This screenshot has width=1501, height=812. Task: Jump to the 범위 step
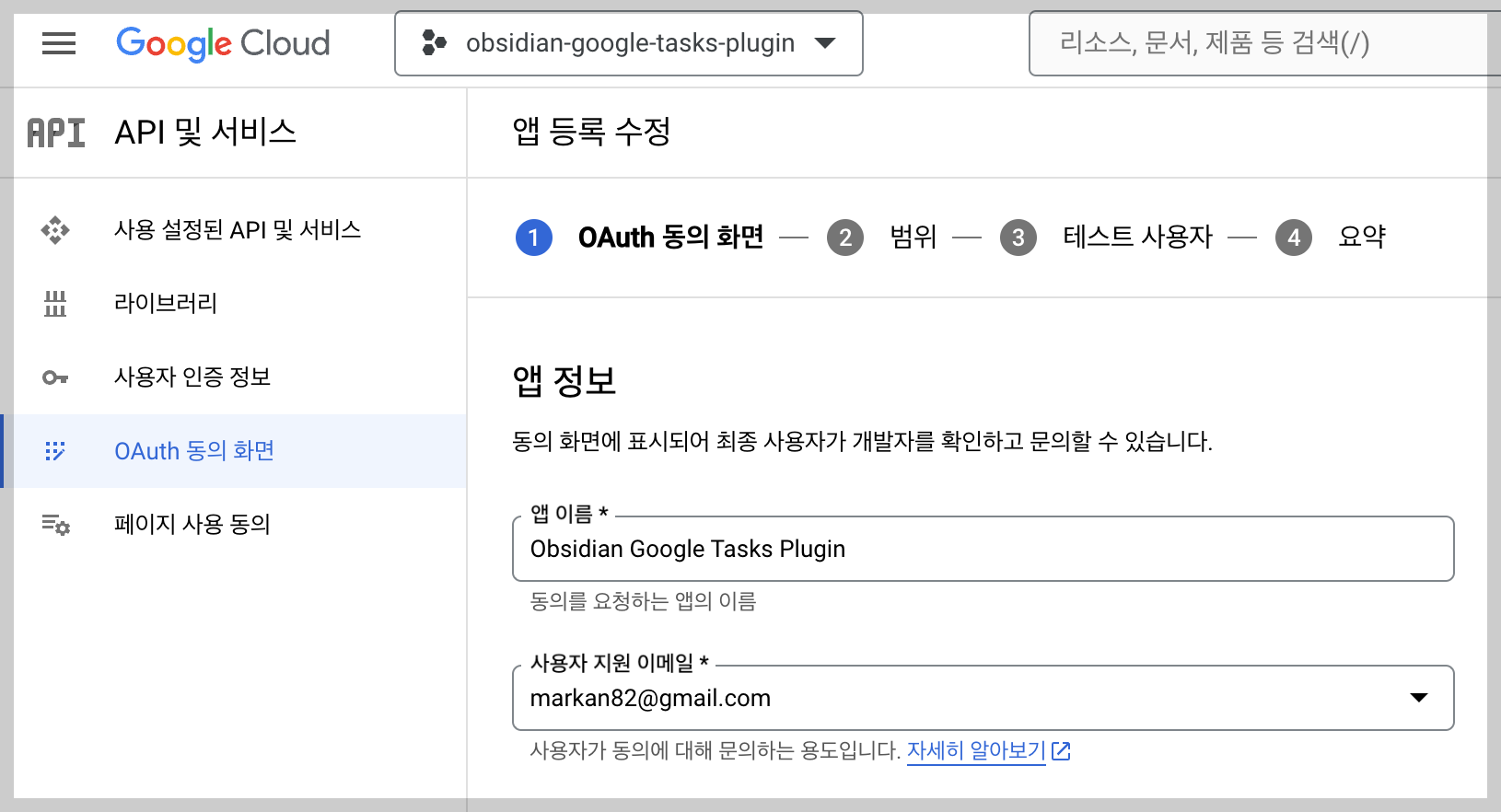coord(913,238)
